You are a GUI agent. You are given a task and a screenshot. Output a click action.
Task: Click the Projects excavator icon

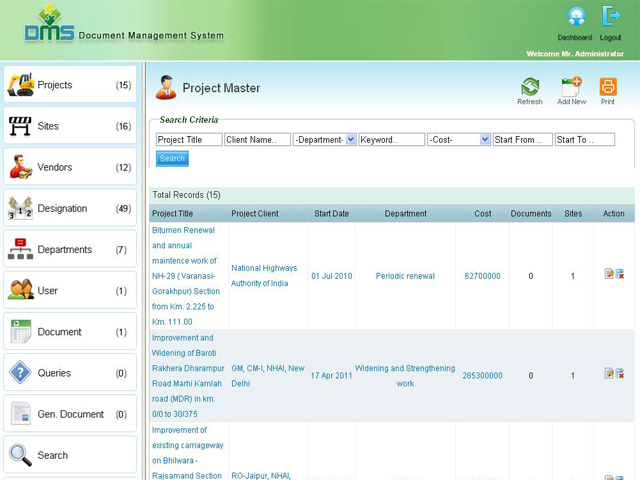click(x=20, y=85)
